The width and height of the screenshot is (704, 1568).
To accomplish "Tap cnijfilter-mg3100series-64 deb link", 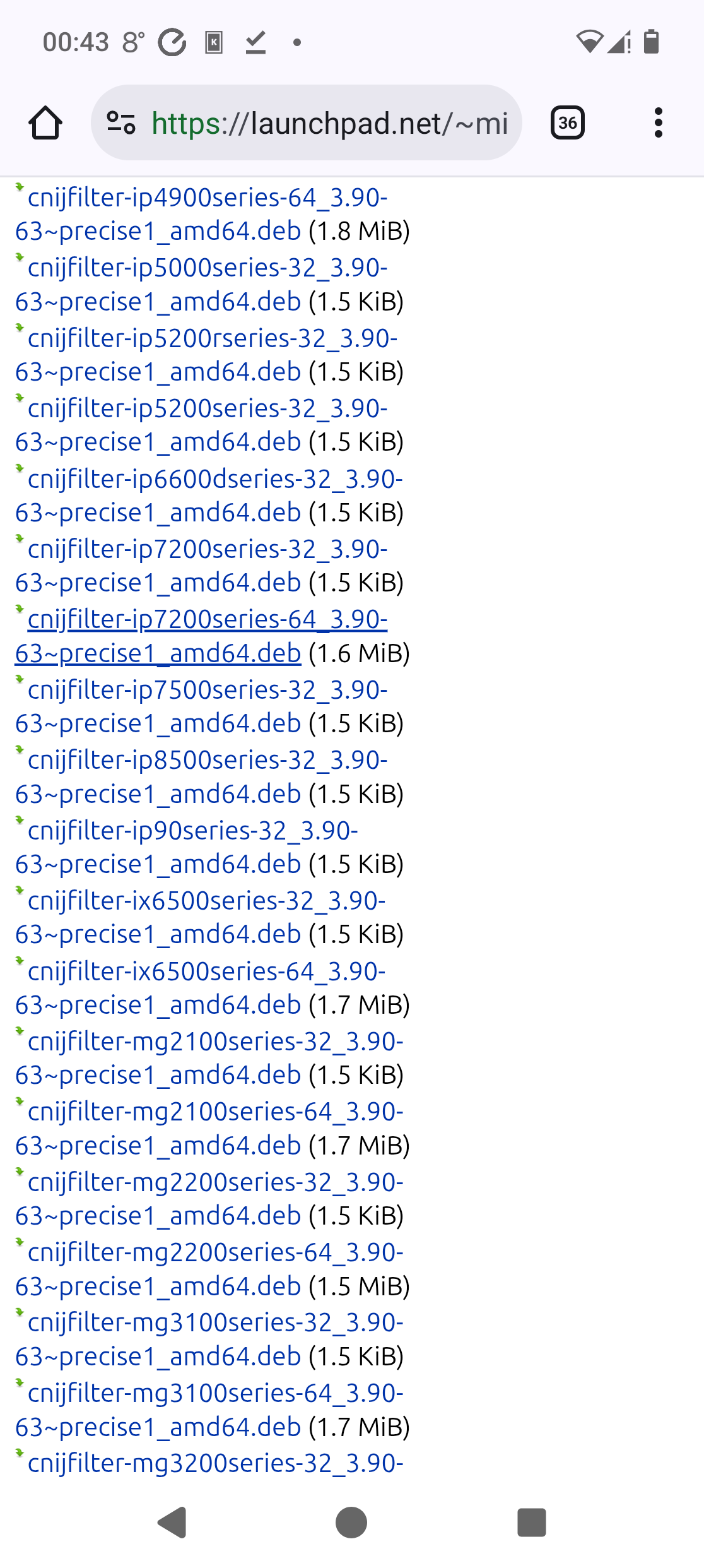I will point(215,1393).
